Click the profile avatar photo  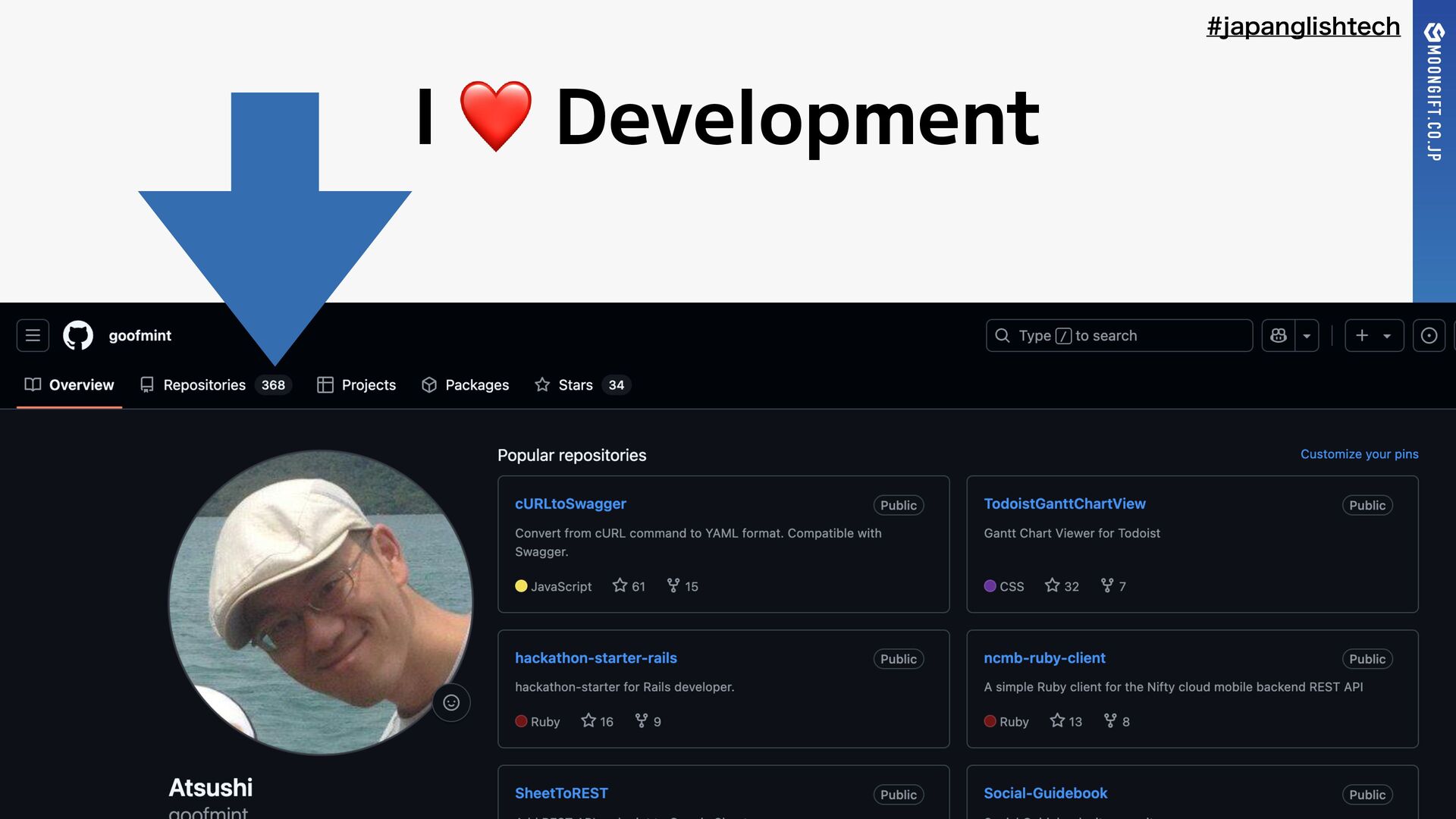pyautogui.click(x=320, y=603)
